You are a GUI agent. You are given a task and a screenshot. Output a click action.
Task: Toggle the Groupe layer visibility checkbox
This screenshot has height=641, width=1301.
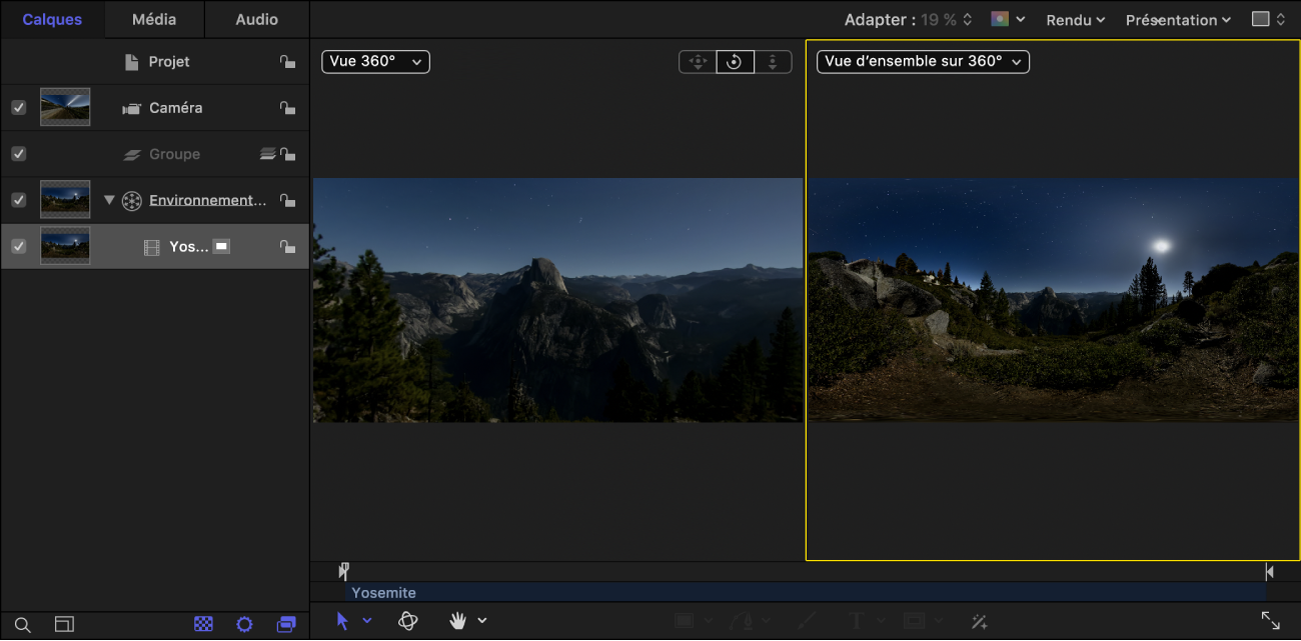(x=19, y=154)
